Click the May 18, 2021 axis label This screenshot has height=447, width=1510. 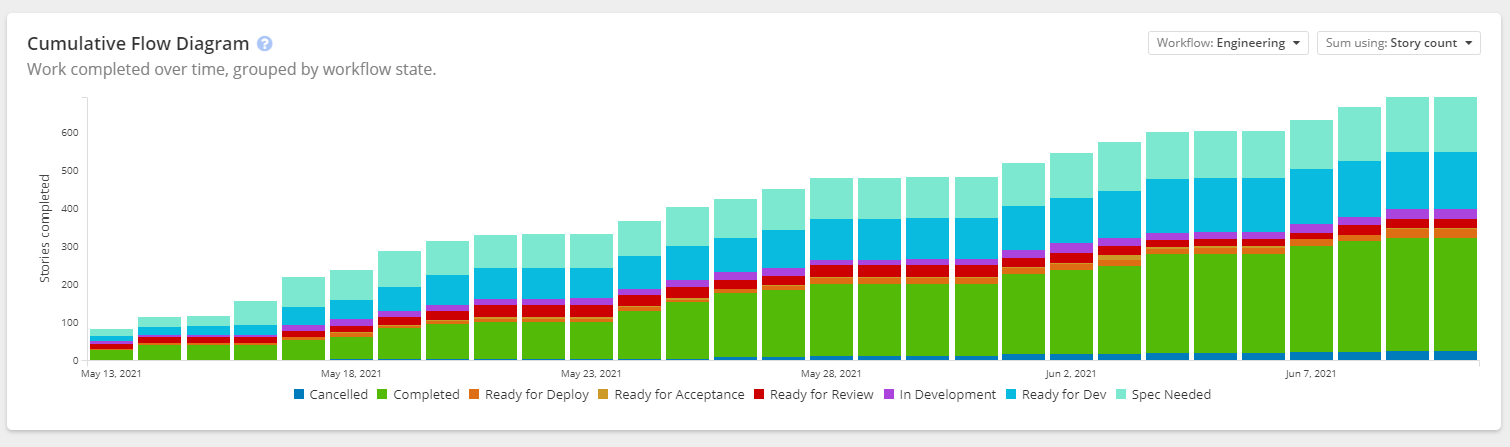coord(350,374)
